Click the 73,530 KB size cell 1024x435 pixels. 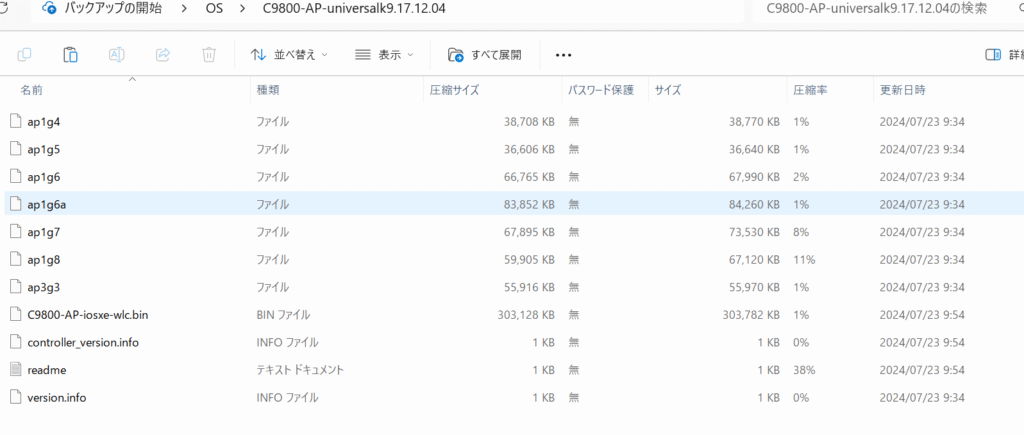(x=754, y=233)
